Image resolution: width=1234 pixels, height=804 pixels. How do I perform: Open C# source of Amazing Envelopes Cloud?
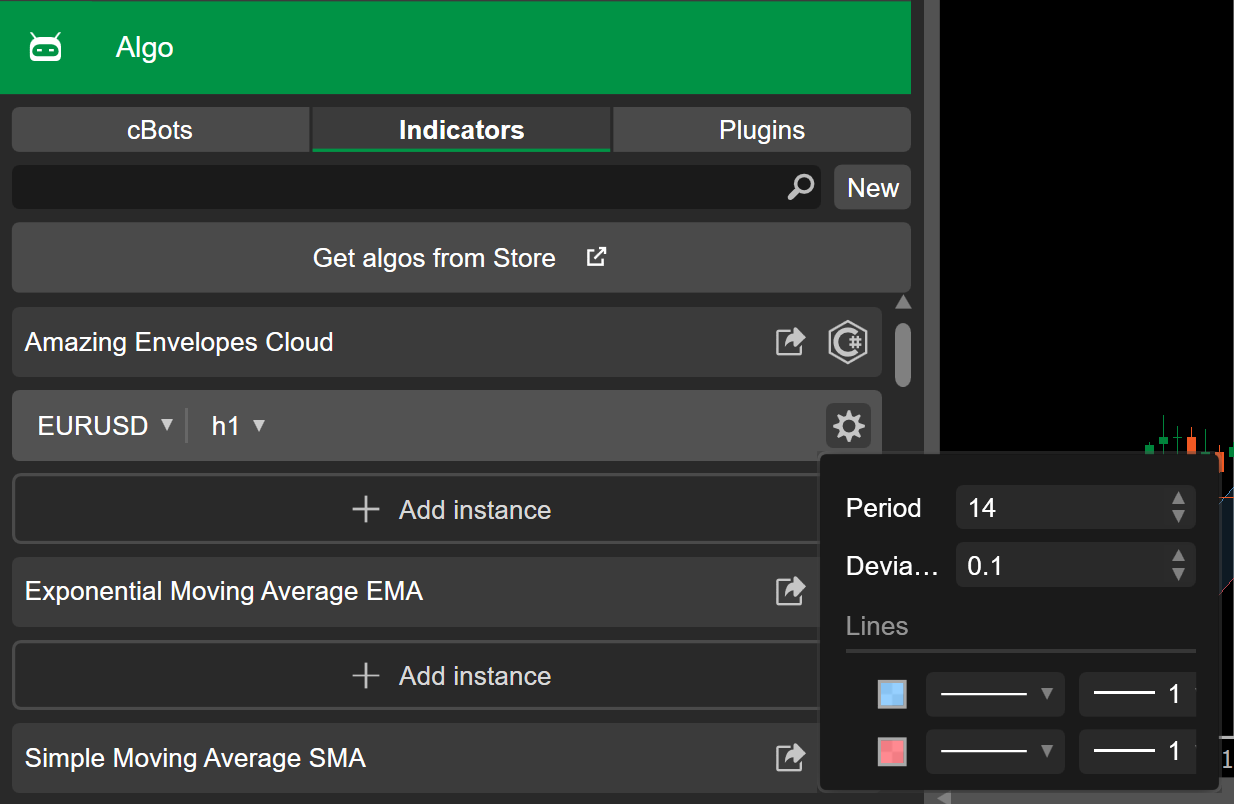[x=848, y=342]
